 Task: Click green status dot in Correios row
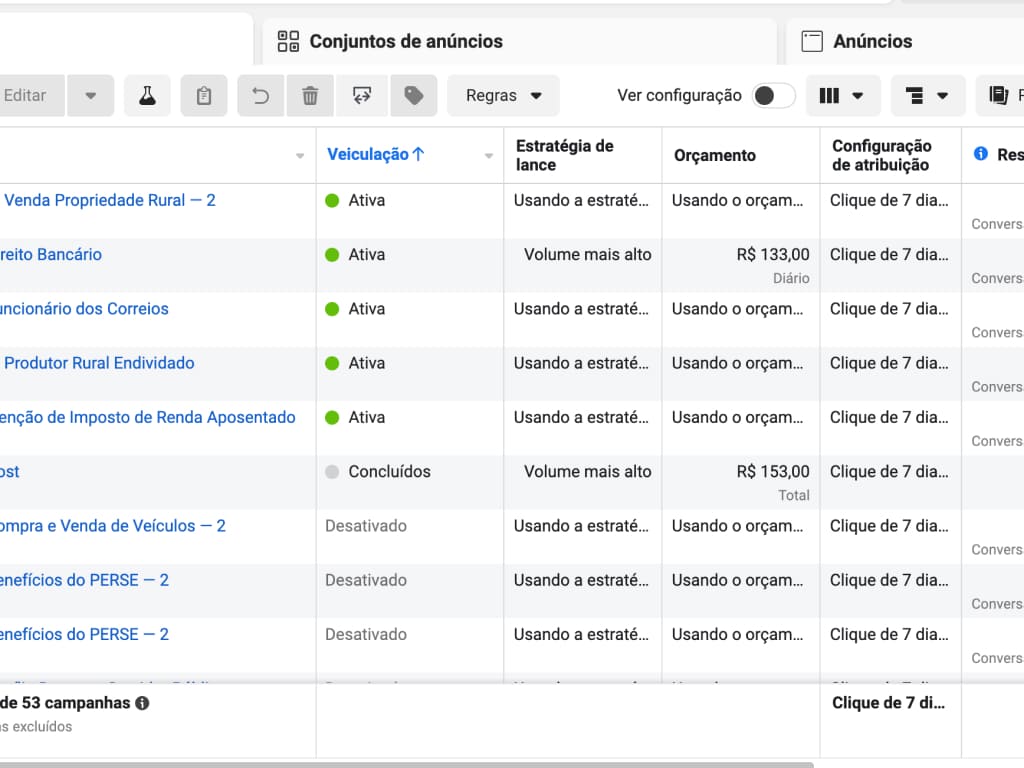332,309
